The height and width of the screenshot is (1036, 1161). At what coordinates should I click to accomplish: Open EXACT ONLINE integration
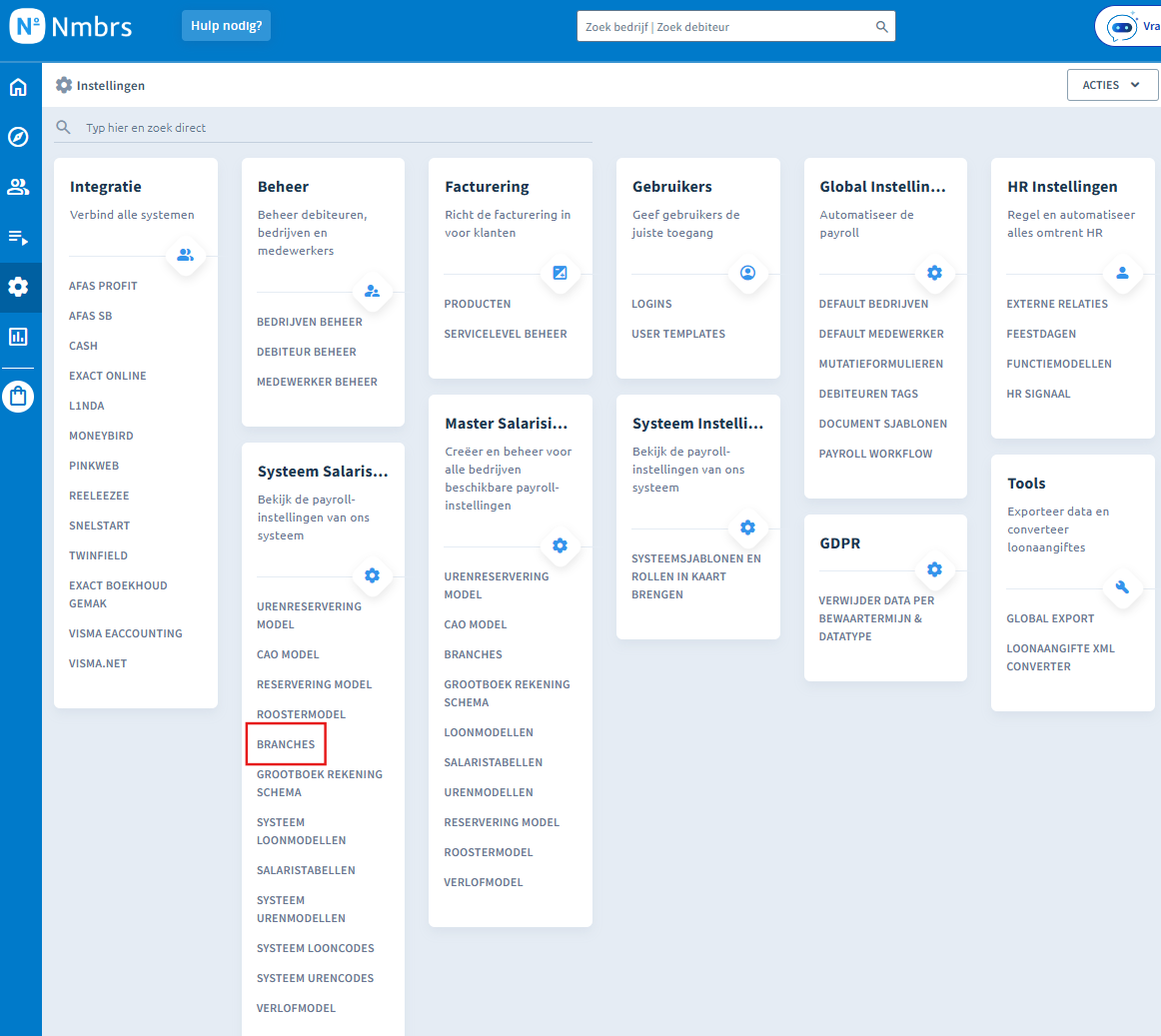pos(107,376)
